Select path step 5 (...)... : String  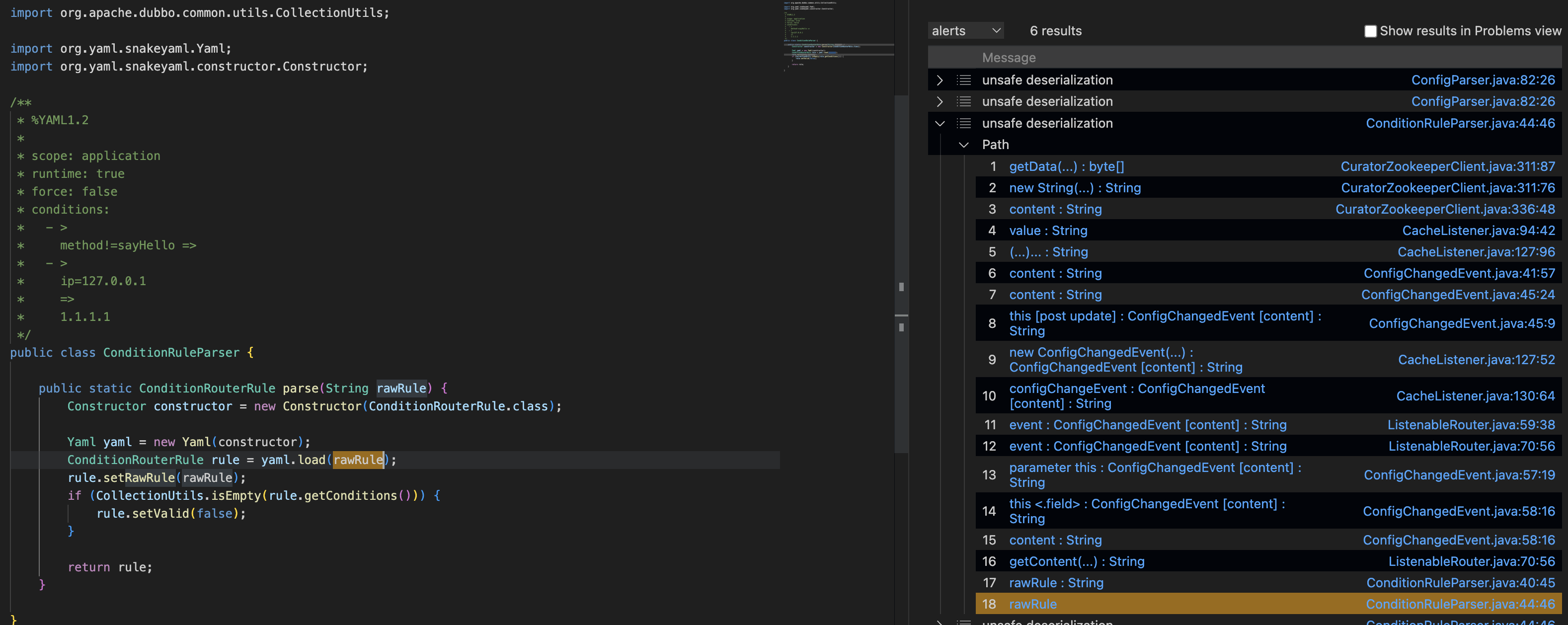pyautogui.click(x=1048, y=252)
